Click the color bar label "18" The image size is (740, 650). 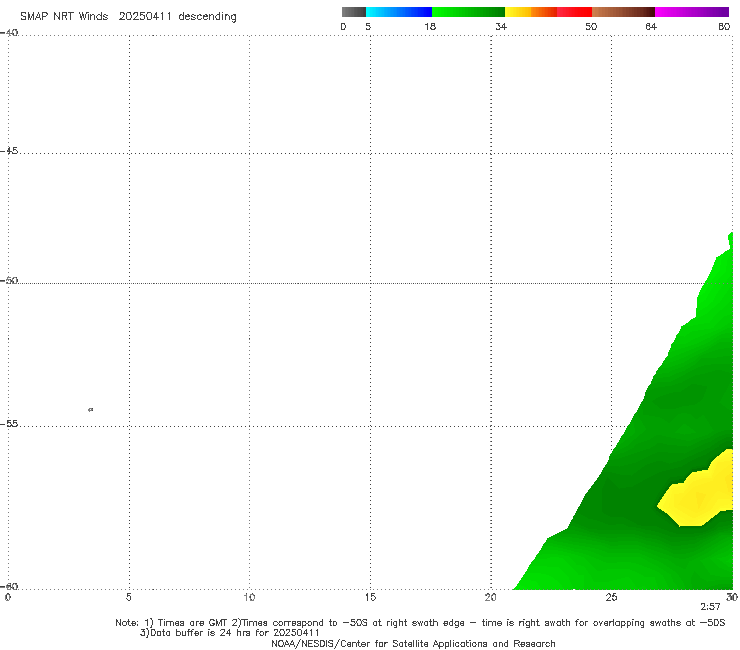point(429,26)
